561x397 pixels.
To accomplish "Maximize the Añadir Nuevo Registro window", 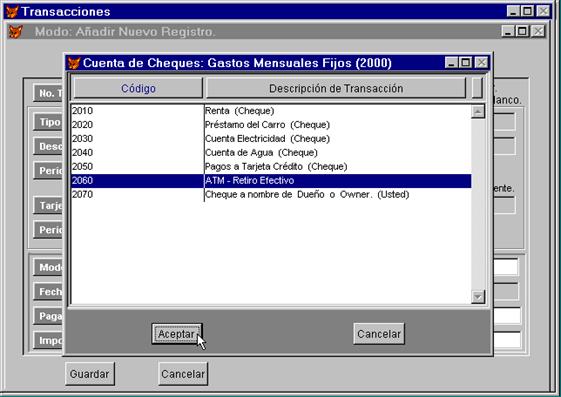I will click(x=522, y=31).
